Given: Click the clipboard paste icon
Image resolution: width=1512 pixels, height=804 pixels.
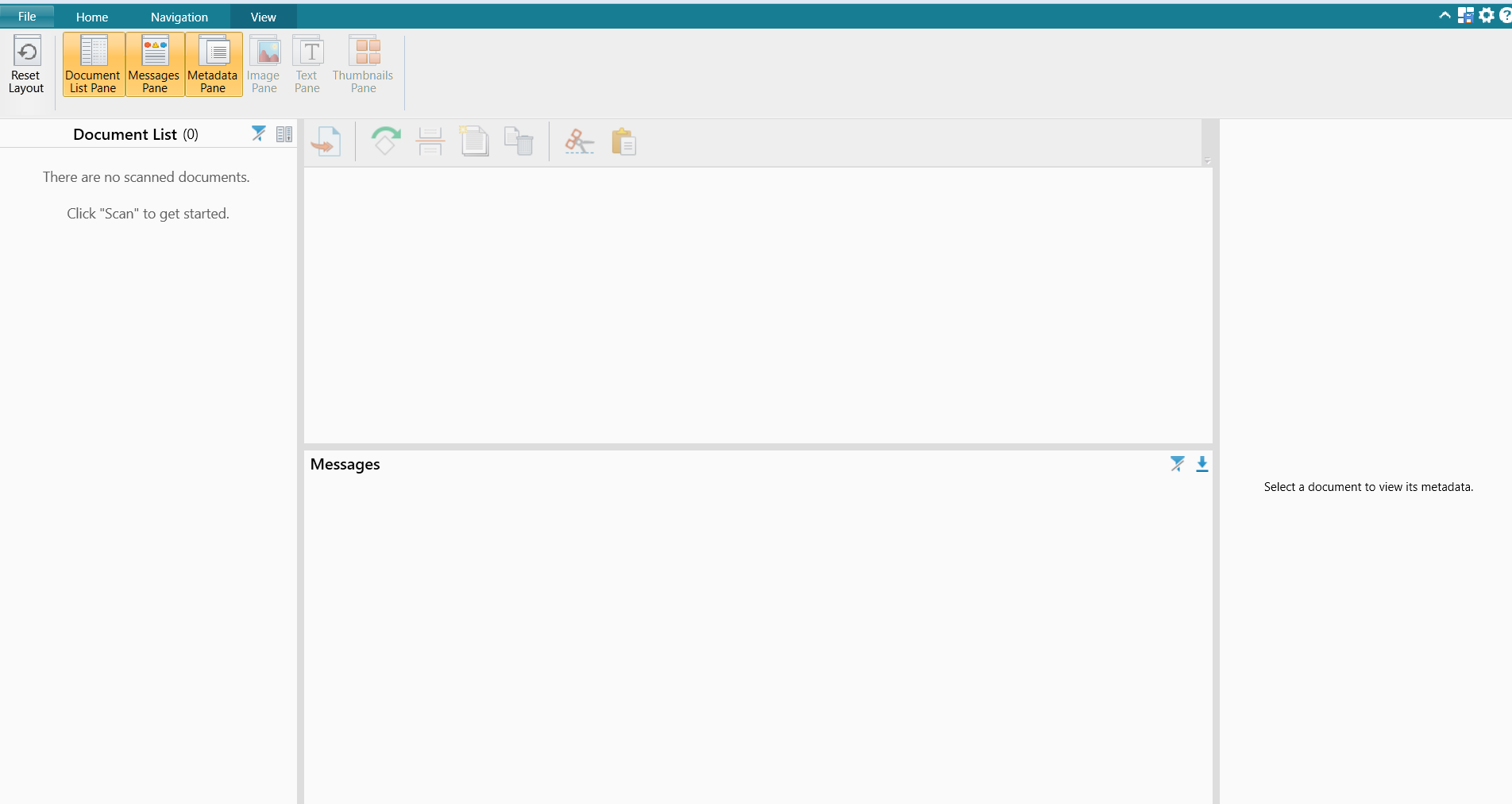Looking at the screenshot, I should [x=624, y=141].
